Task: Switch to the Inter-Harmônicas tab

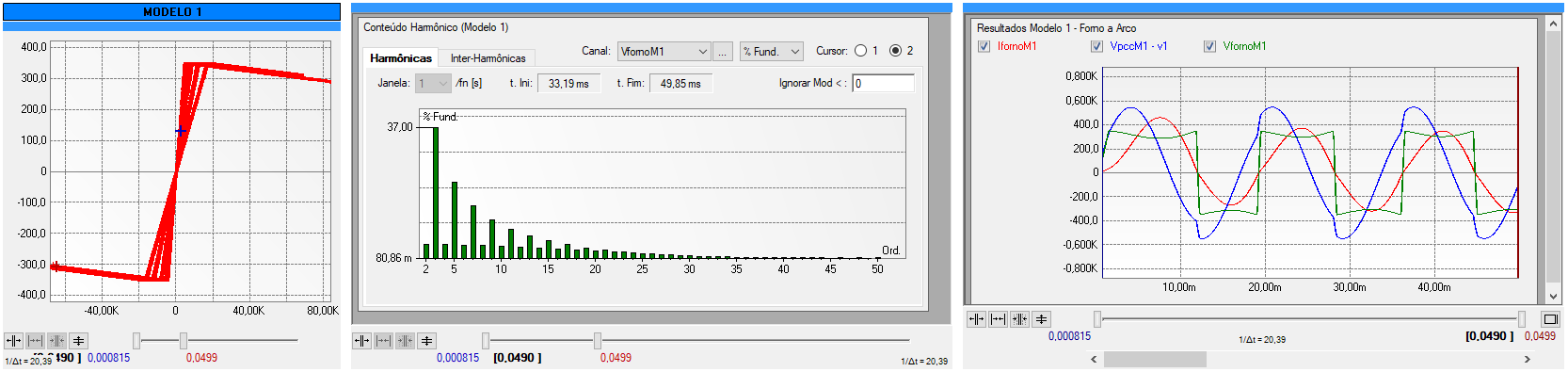Action: [488, 58]
